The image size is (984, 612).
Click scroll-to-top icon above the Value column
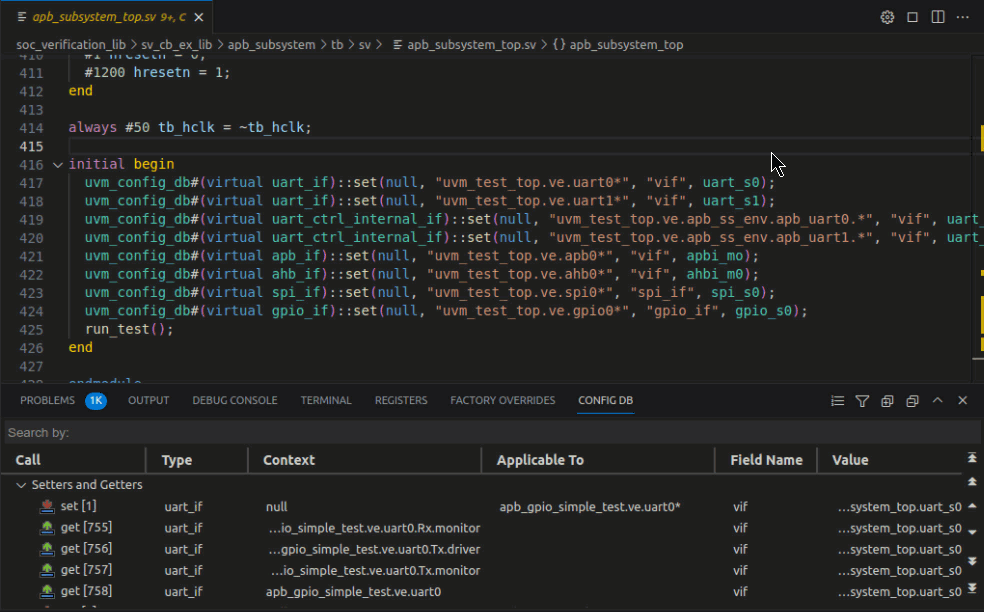click(x=970, y=456)
